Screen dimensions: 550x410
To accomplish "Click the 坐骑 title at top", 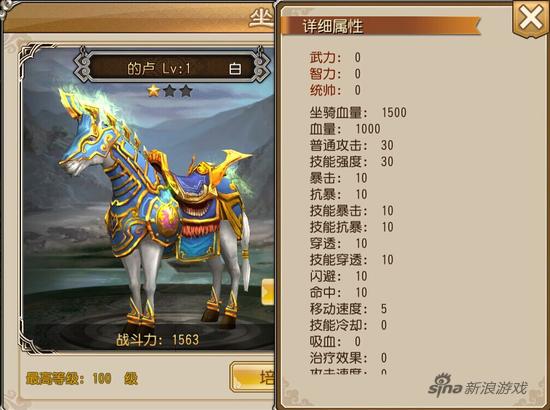I will (261, 19).
